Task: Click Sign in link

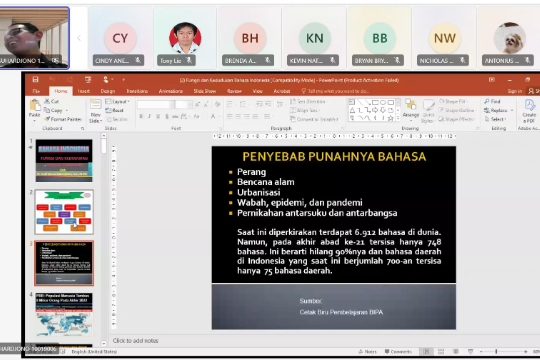Action: click(515, 91)
